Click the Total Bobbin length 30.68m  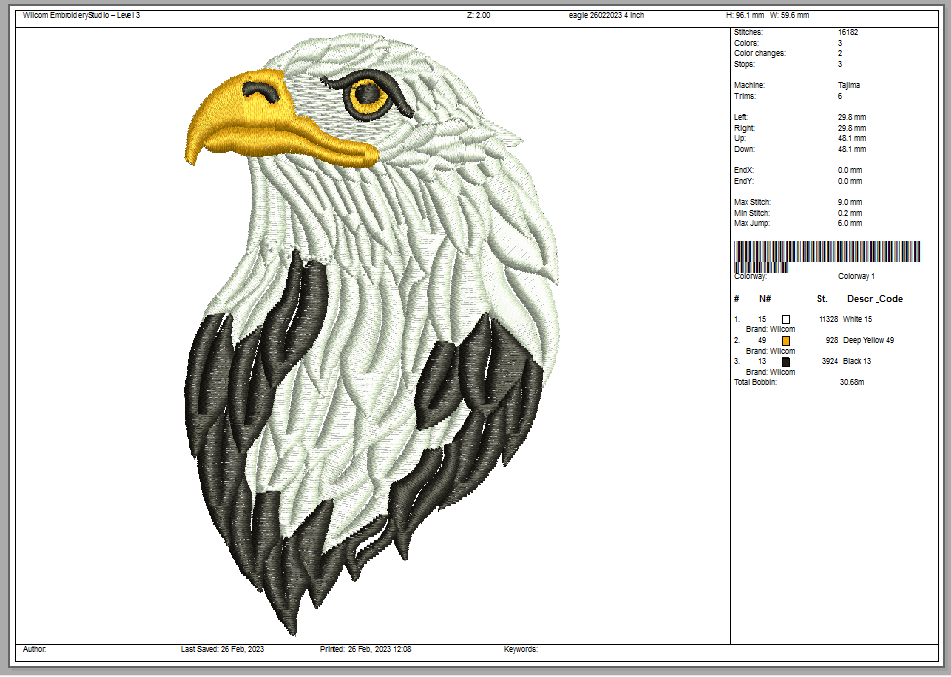click(852, 382)
